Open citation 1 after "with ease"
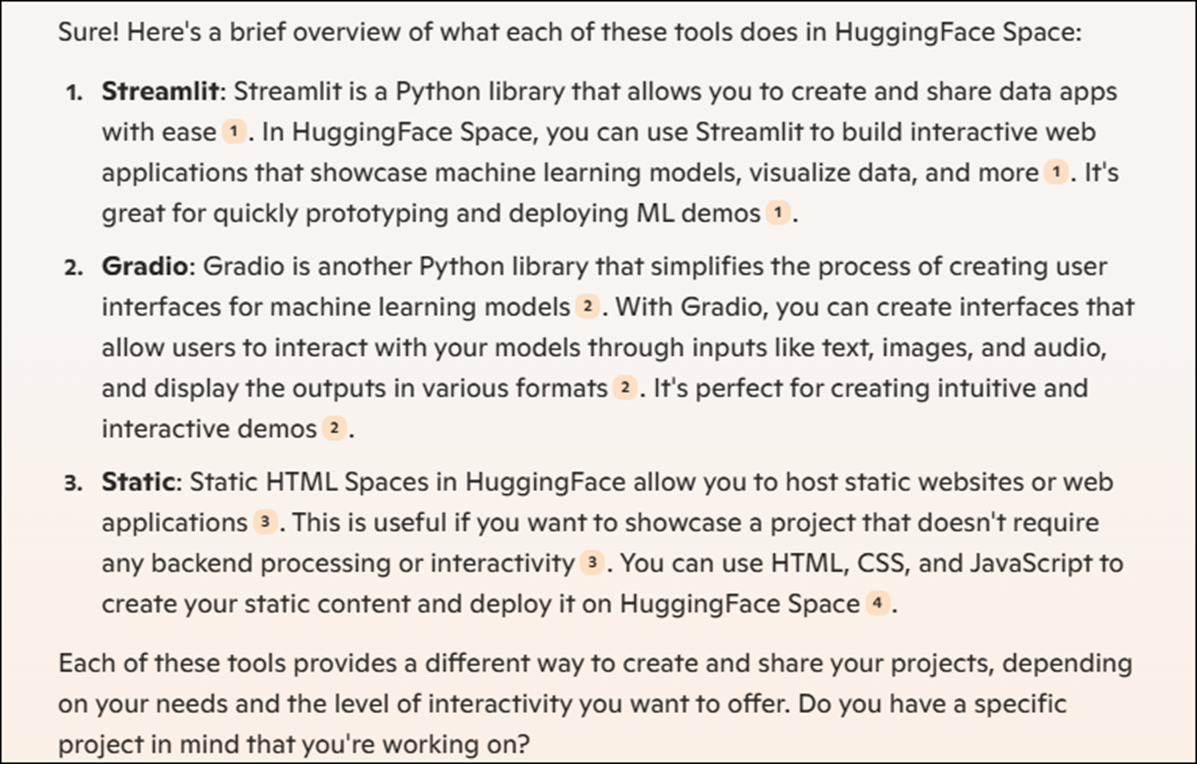 point(234,131)
